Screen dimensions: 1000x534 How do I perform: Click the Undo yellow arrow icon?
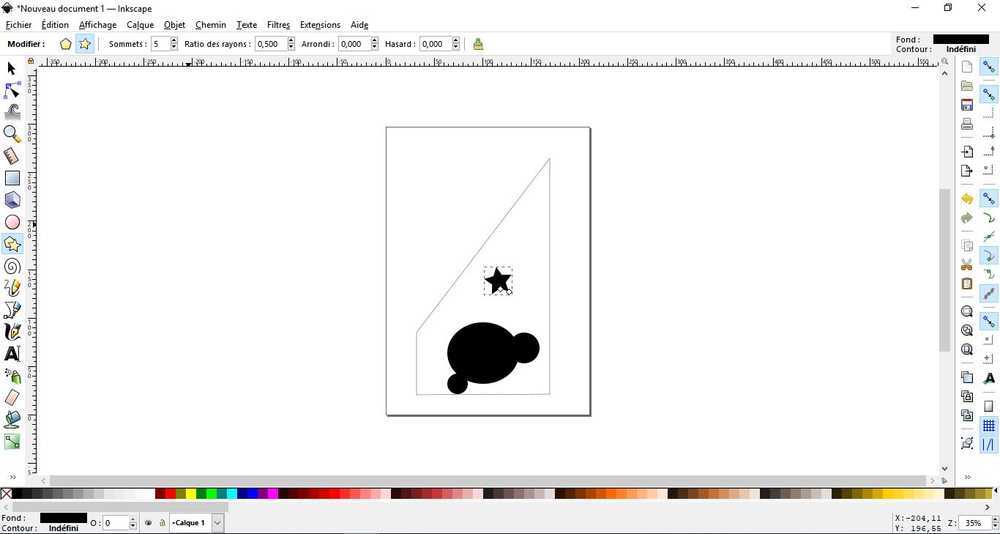coord(967,199)
